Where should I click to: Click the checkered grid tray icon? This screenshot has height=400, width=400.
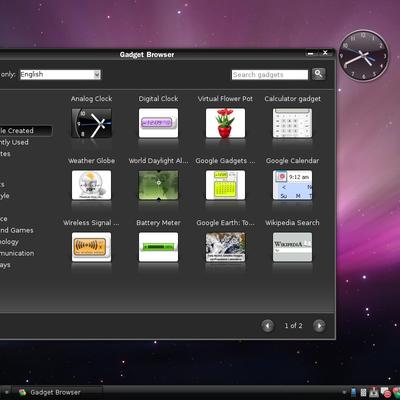click(x=364, y=392)
